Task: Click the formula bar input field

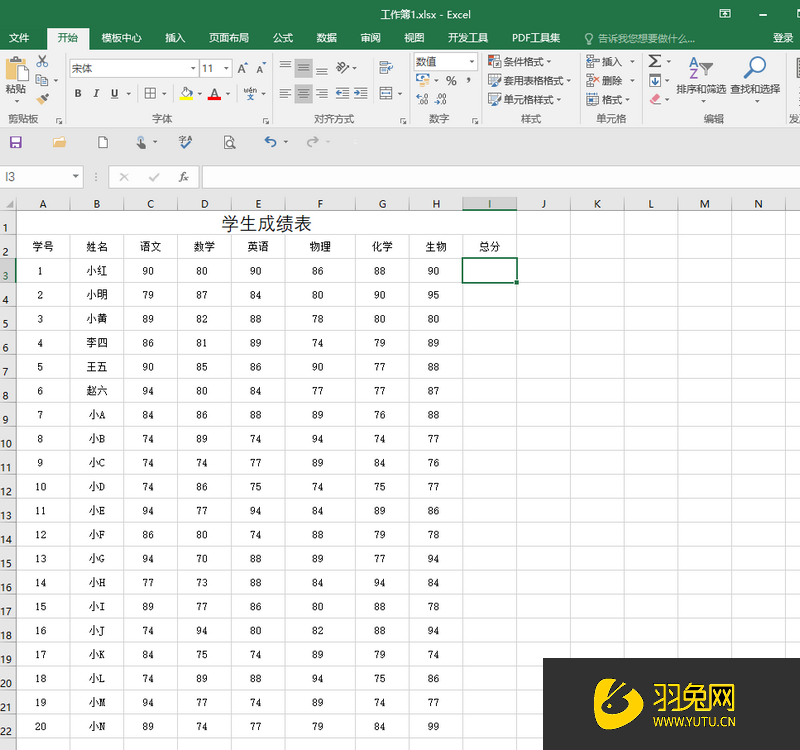Action: (x=501, y=177)
